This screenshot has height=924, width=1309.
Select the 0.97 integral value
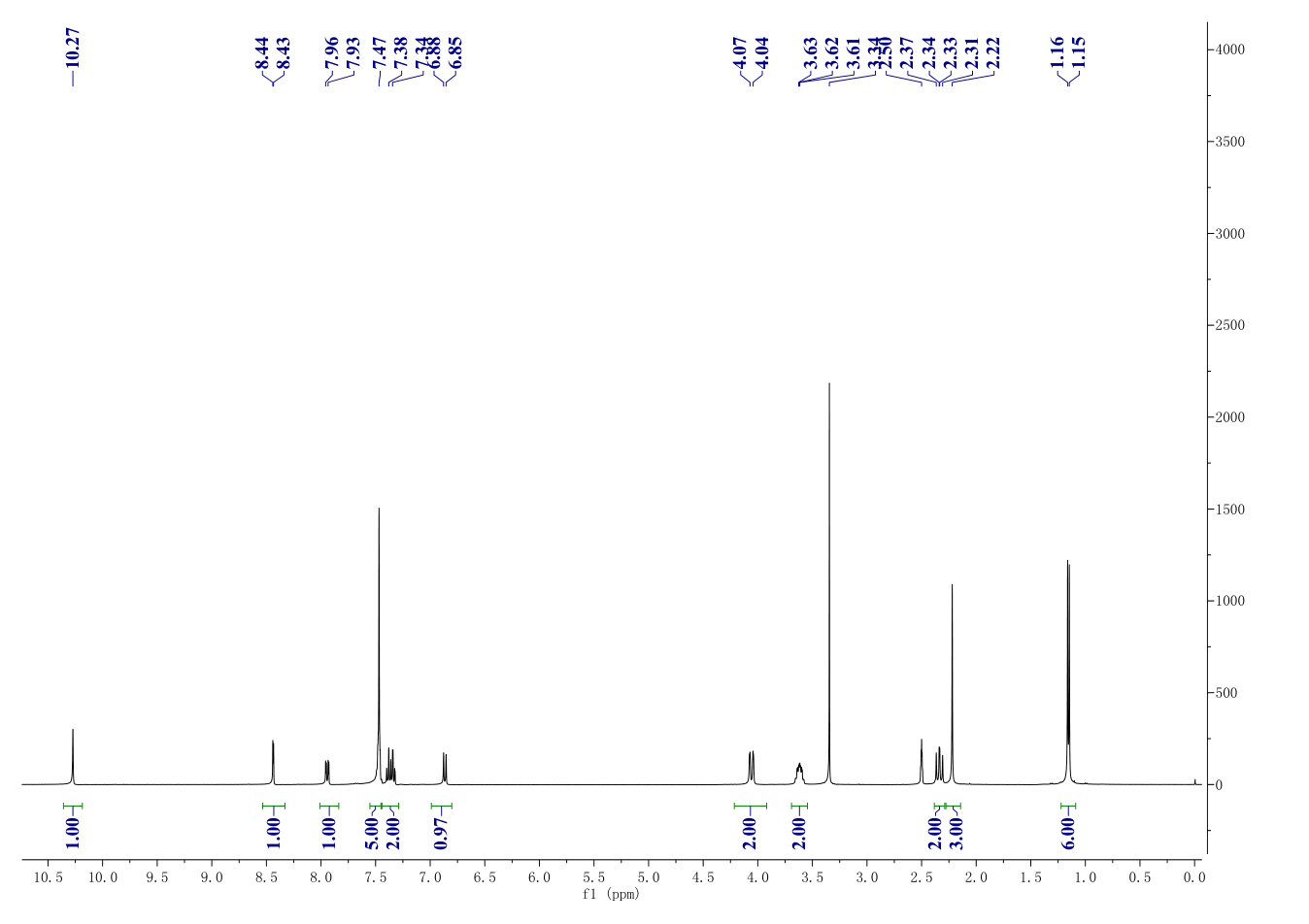pos(441,834)
